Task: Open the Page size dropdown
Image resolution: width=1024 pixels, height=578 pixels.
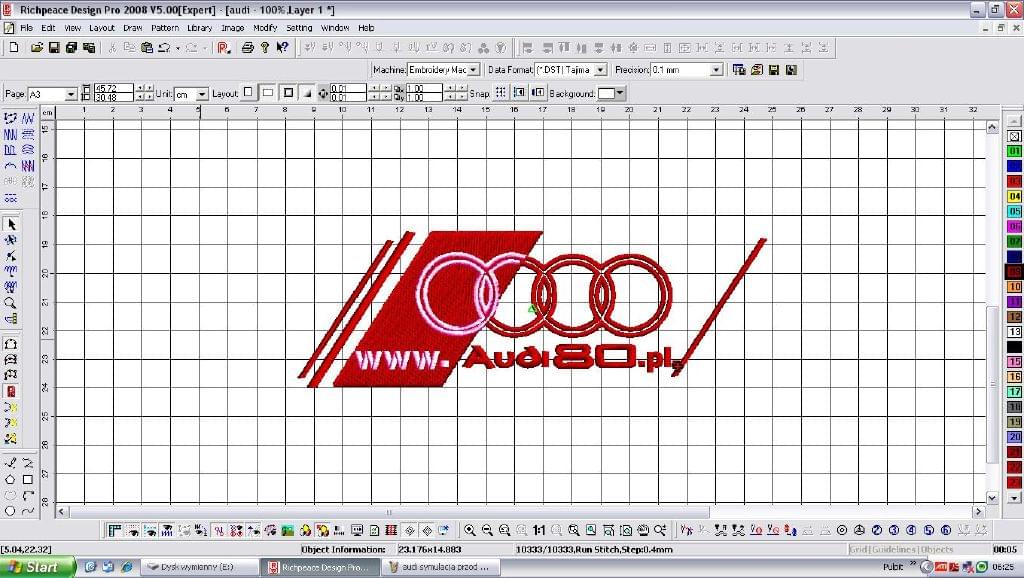Action: pos(71,94)
